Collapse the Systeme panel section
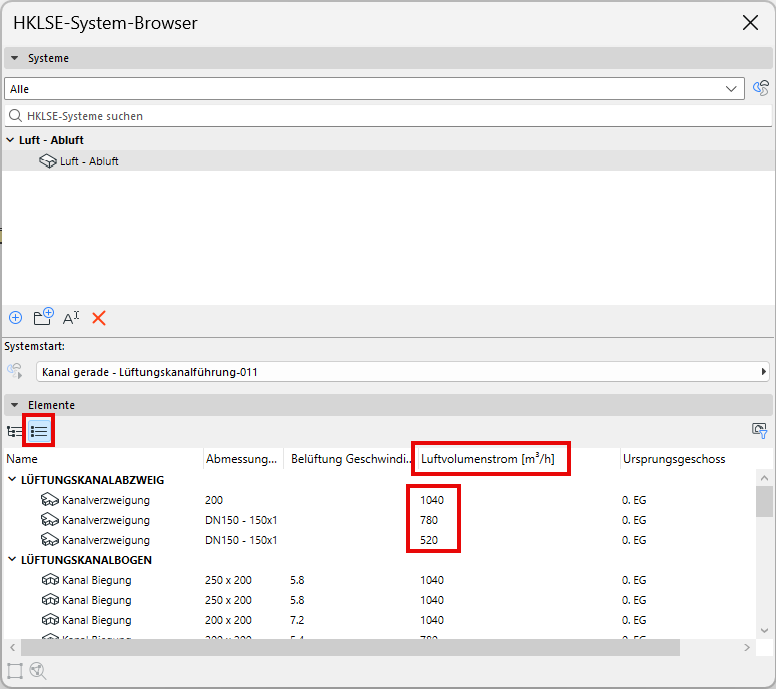 pos(15,58)
